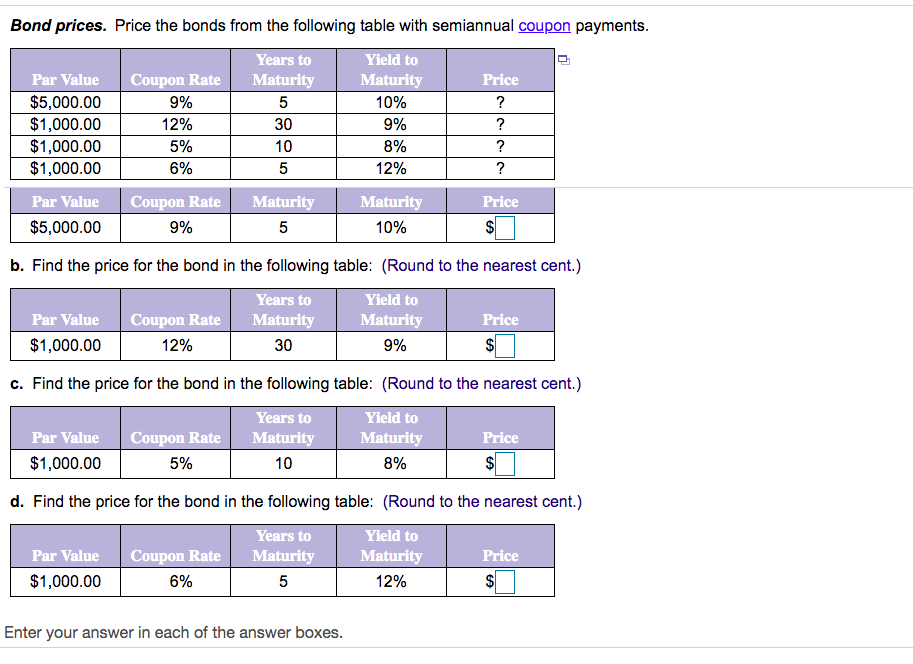Click the pop-out icon beside top table
This screenshot has width=913, height=664.
coord(564,59)
